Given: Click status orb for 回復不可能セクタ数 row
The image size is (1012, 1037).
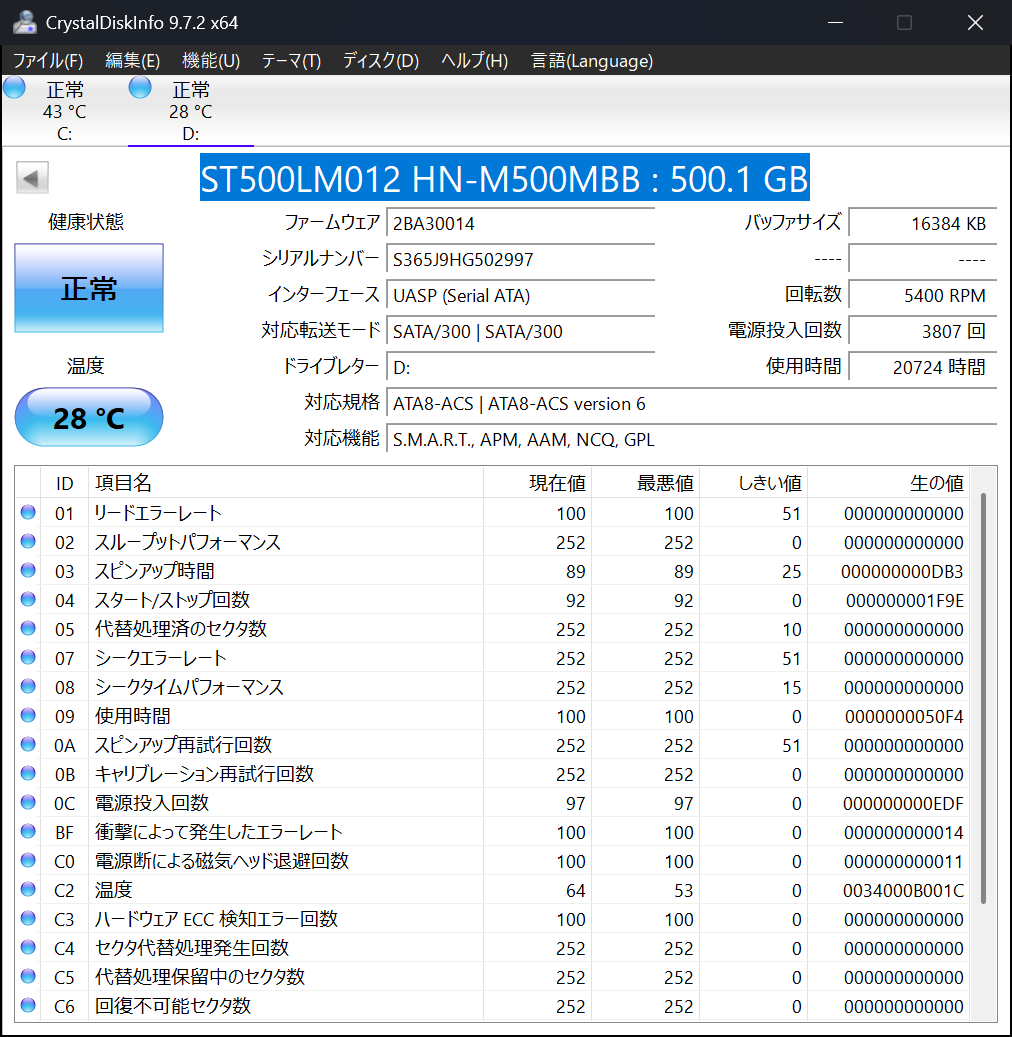Looking at the screenshot, I should [28, 1006].
